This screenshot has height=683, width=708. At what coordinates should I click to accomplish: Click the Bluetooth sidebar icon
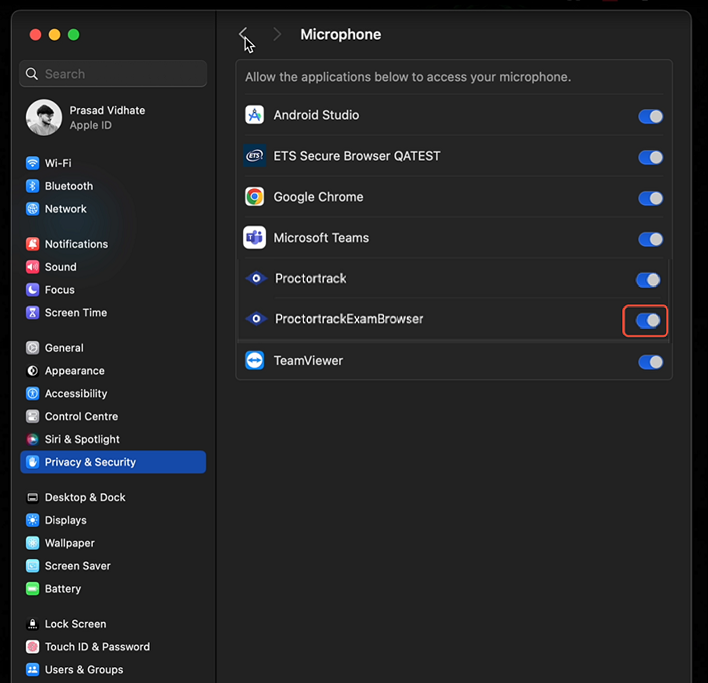coord(33,186)
